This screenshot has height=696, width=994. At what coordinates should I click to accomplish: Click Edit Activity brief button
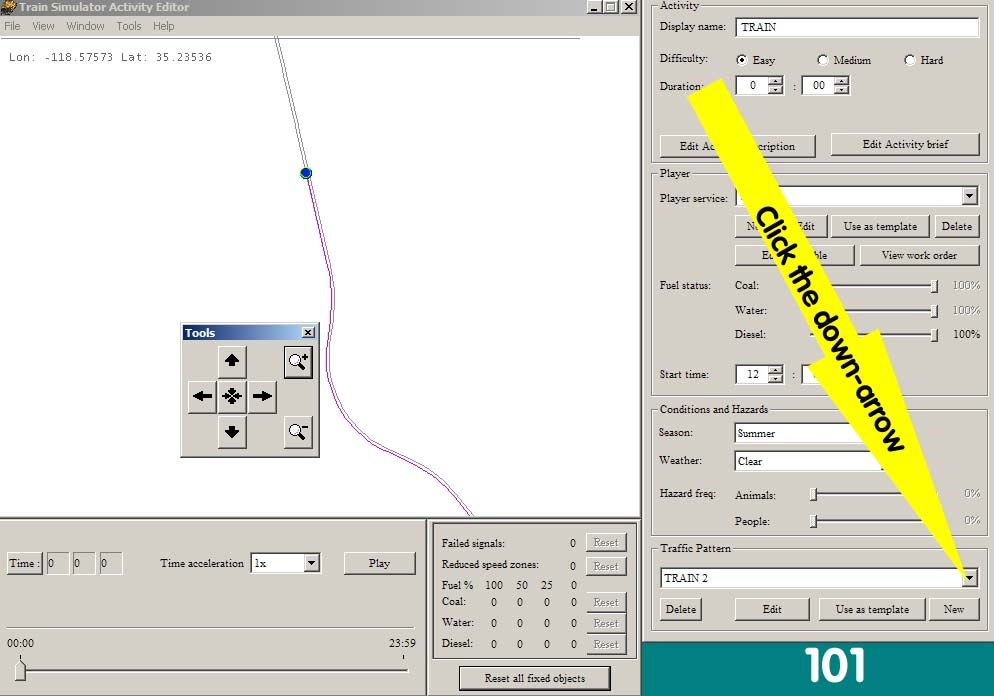905,145
